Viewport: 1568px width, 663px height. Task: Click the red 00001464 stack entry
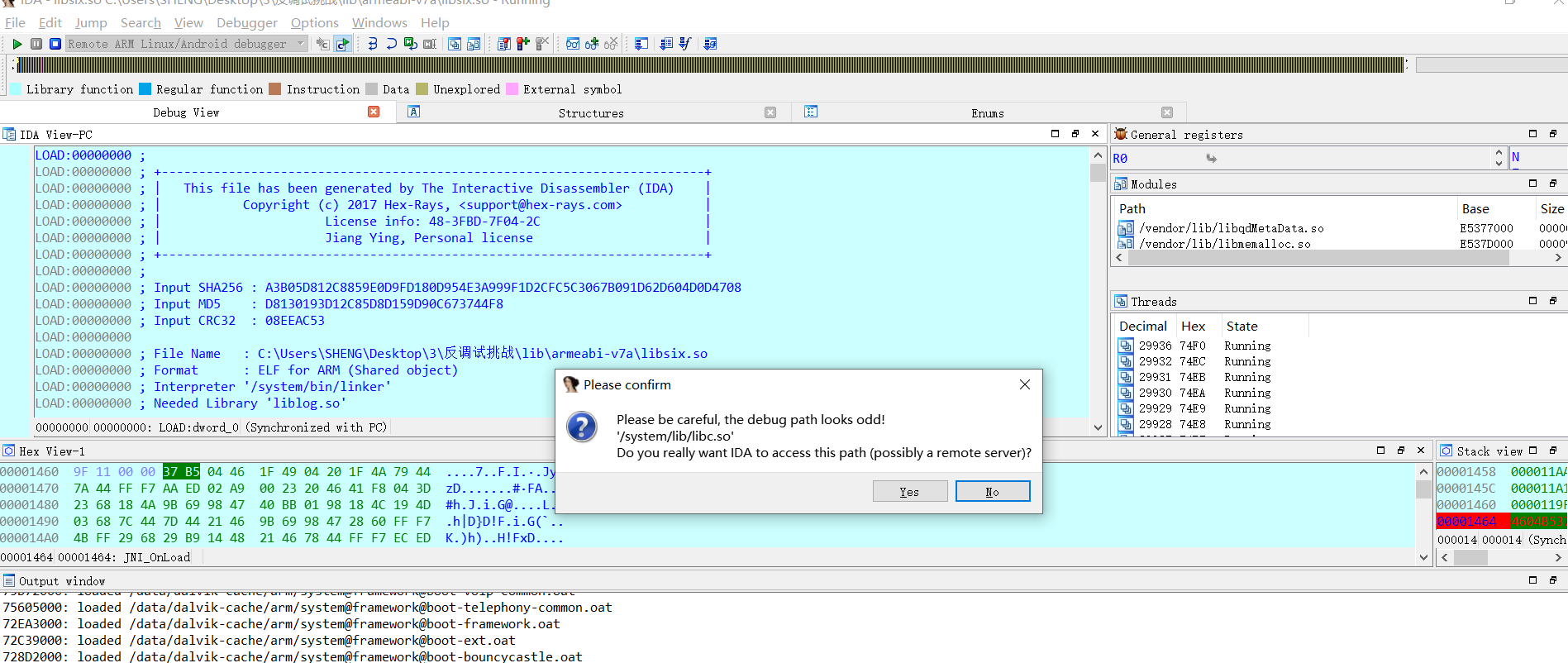tap(1466, 522)
